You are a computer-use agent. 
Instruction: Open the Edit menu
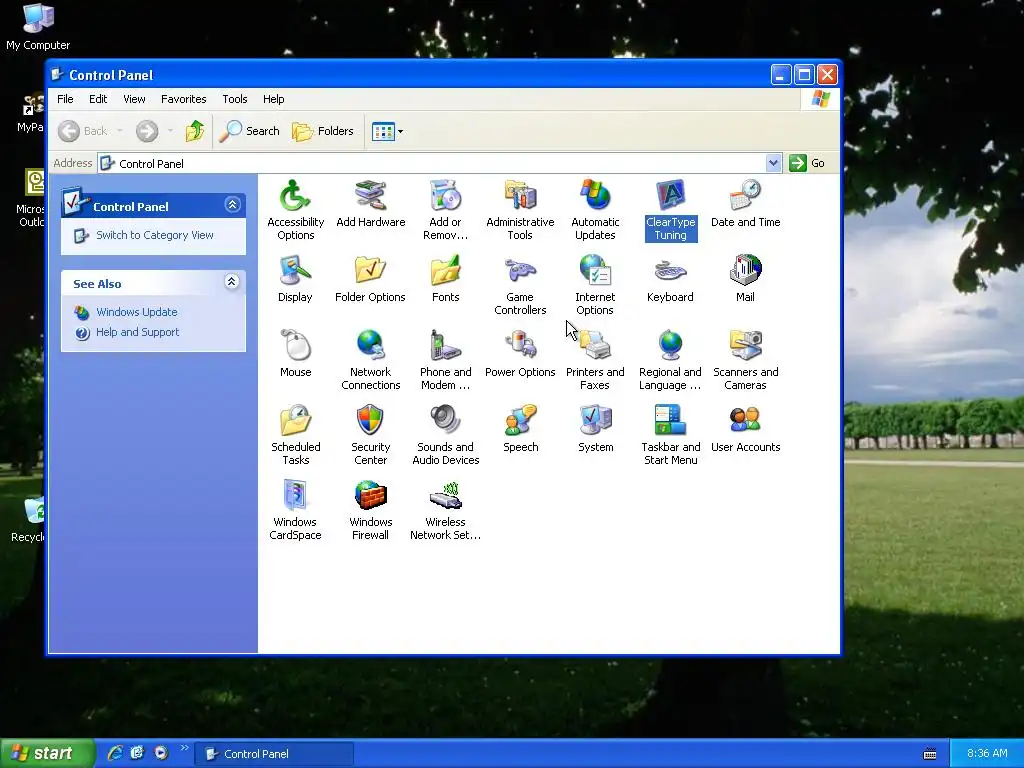coord(98,99)
